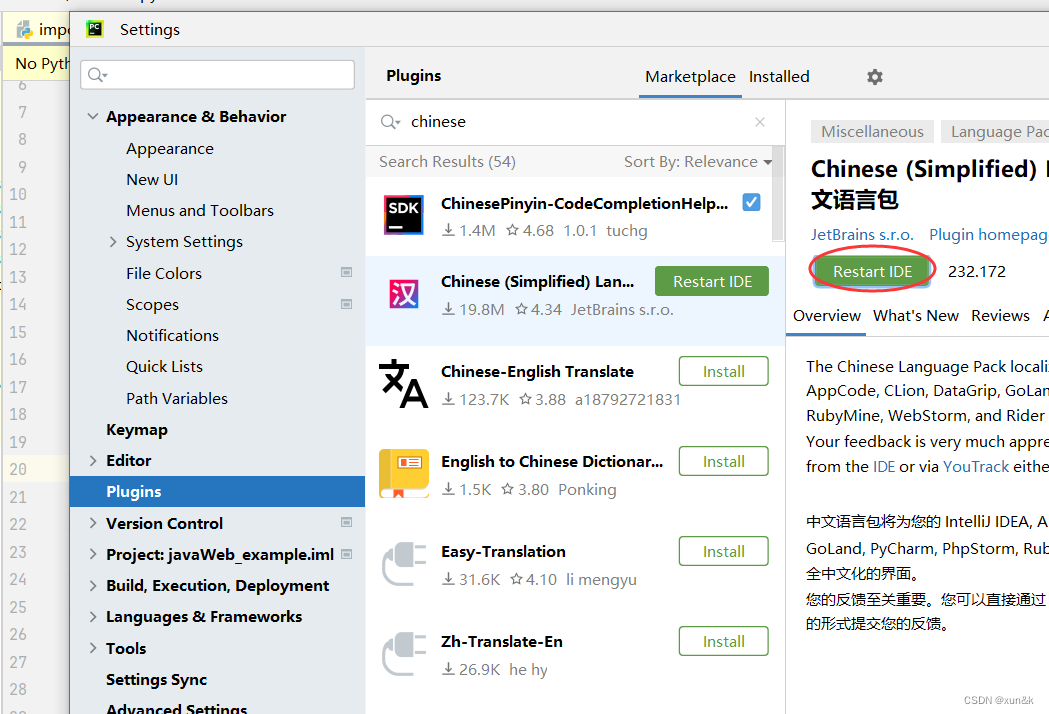Image resolution: width=1049 pixels, height=714 pixels.
Task: Click the PyCharm logo in title bar
Action: [95, 29]
